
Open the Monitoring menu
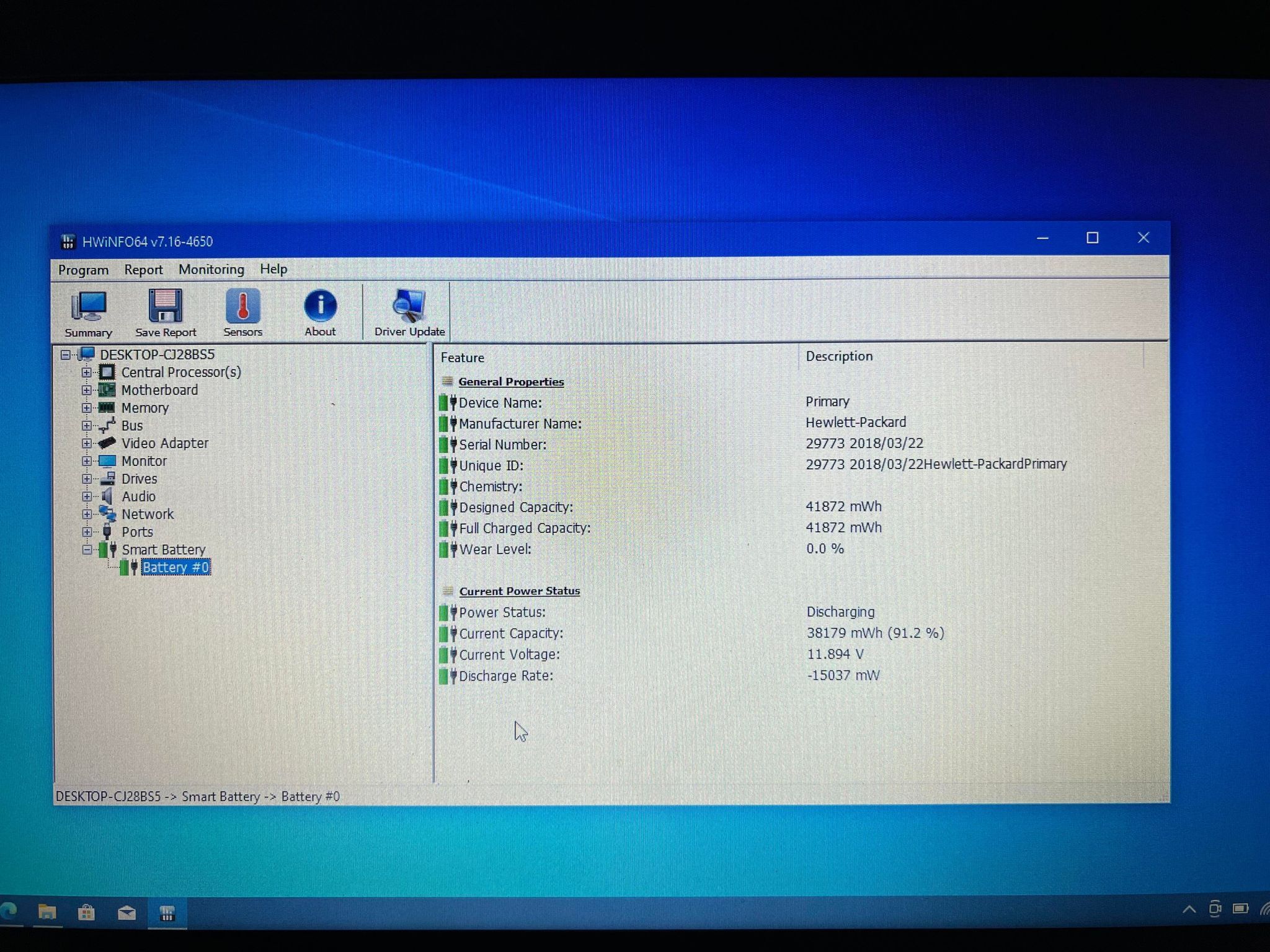tap(211, 270)
